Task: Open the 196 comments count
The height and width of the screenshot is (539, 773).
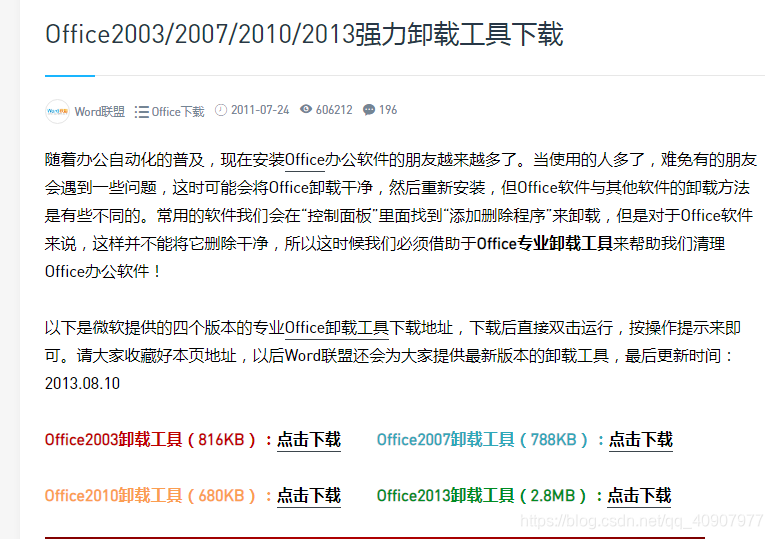Action: [x=388, y=110]
